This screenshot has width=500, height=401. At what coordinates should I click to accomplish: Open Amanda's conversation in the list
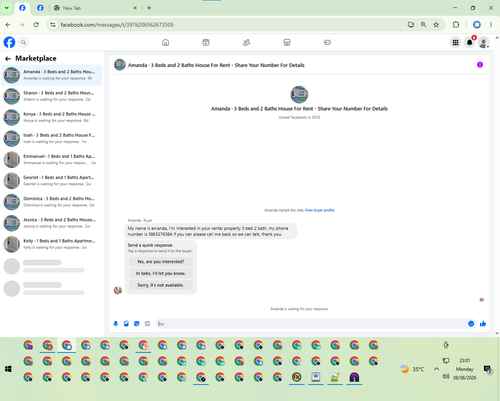52,75
